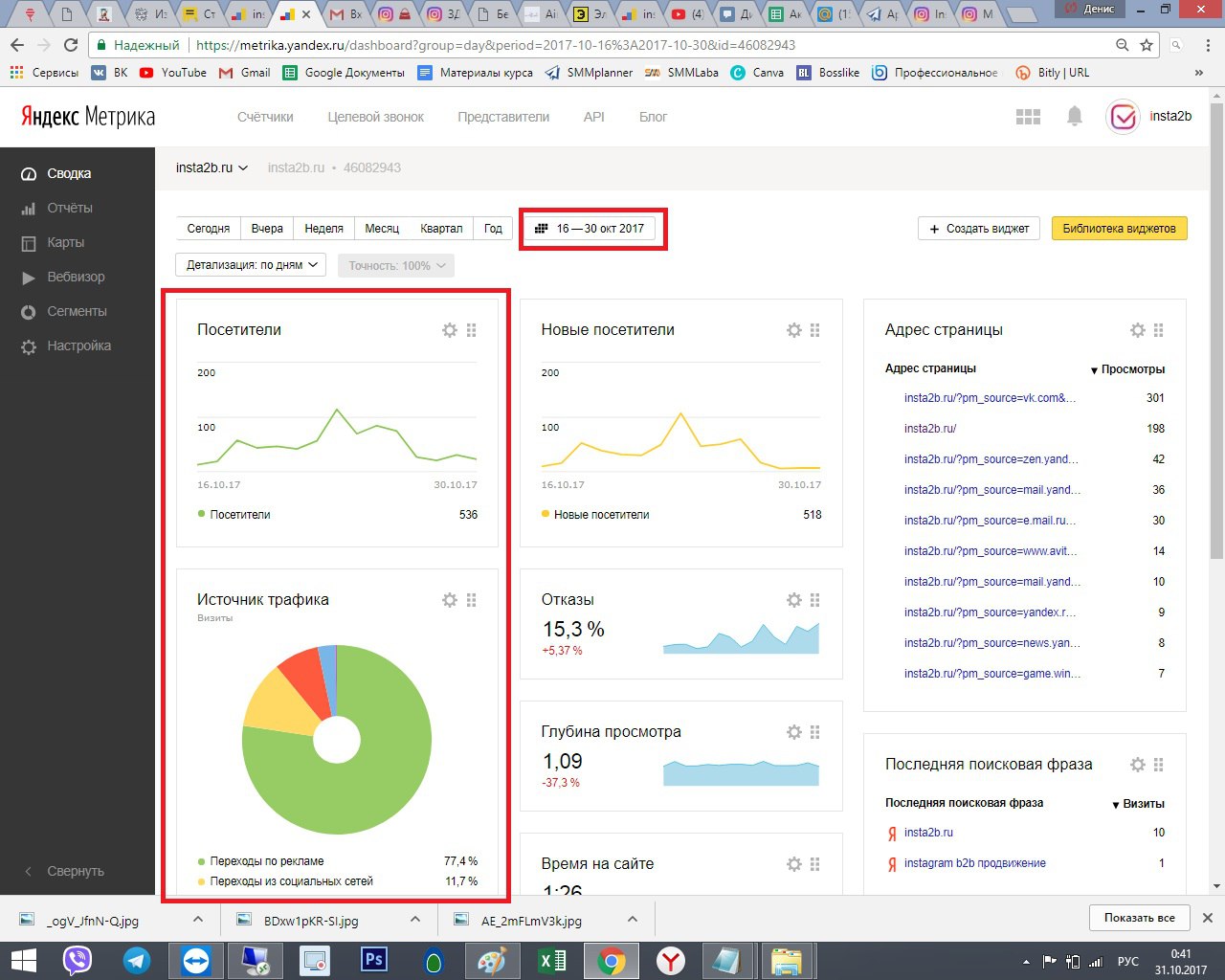Toggle Переходы по рекламе legend item
This screenshot has height=980, width=1225.
[266, 861]
